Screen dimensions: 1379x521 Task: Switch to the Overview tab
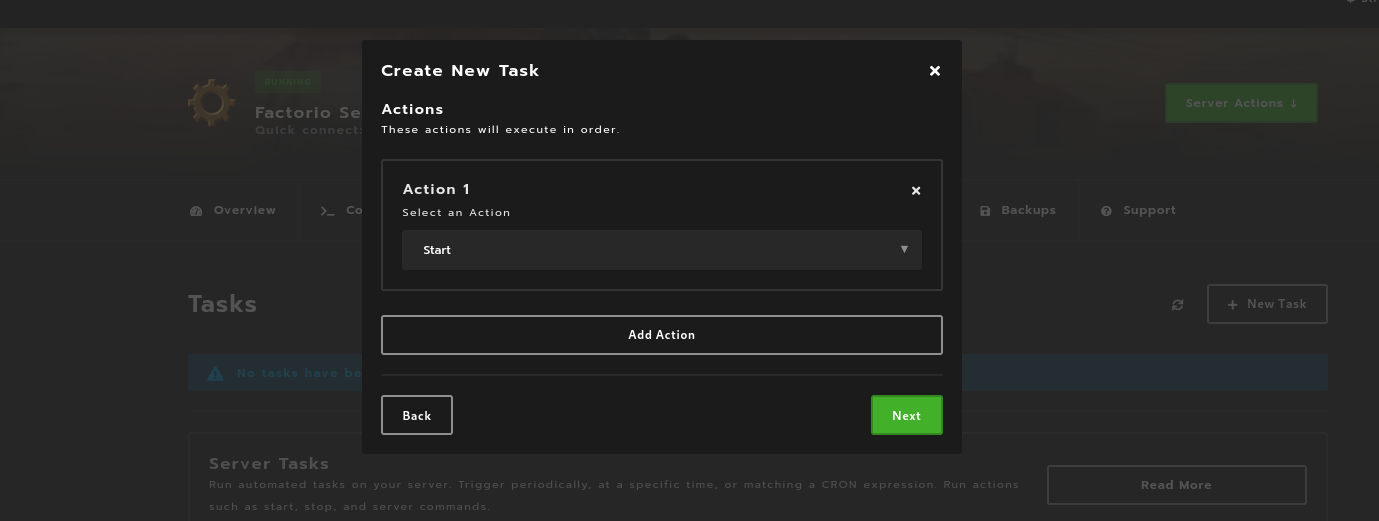click(233, 210)
